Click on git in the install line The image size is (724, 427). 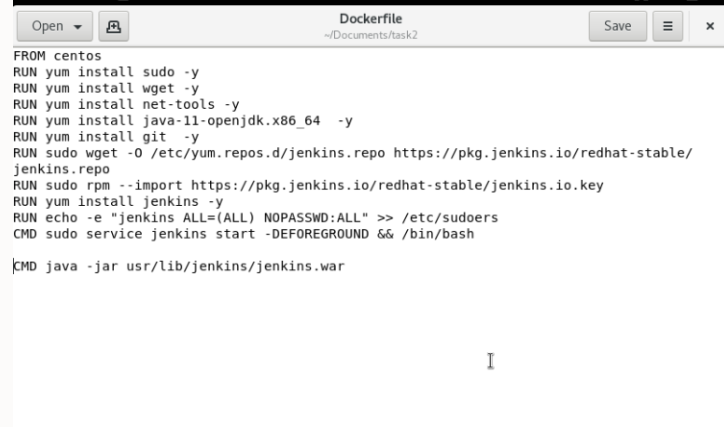click(x=154, y=137)
